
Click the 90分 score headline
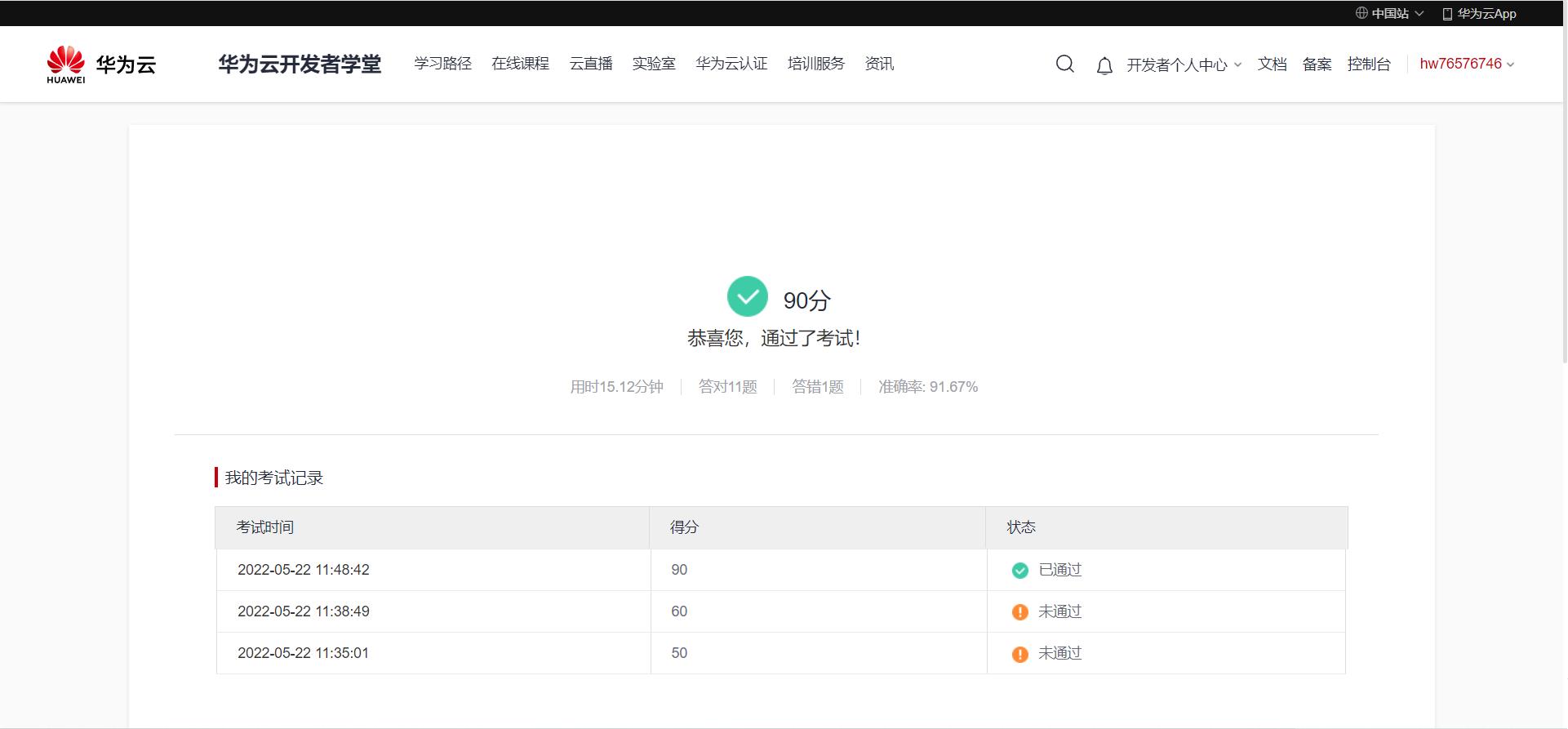click(x=806, y=300)
